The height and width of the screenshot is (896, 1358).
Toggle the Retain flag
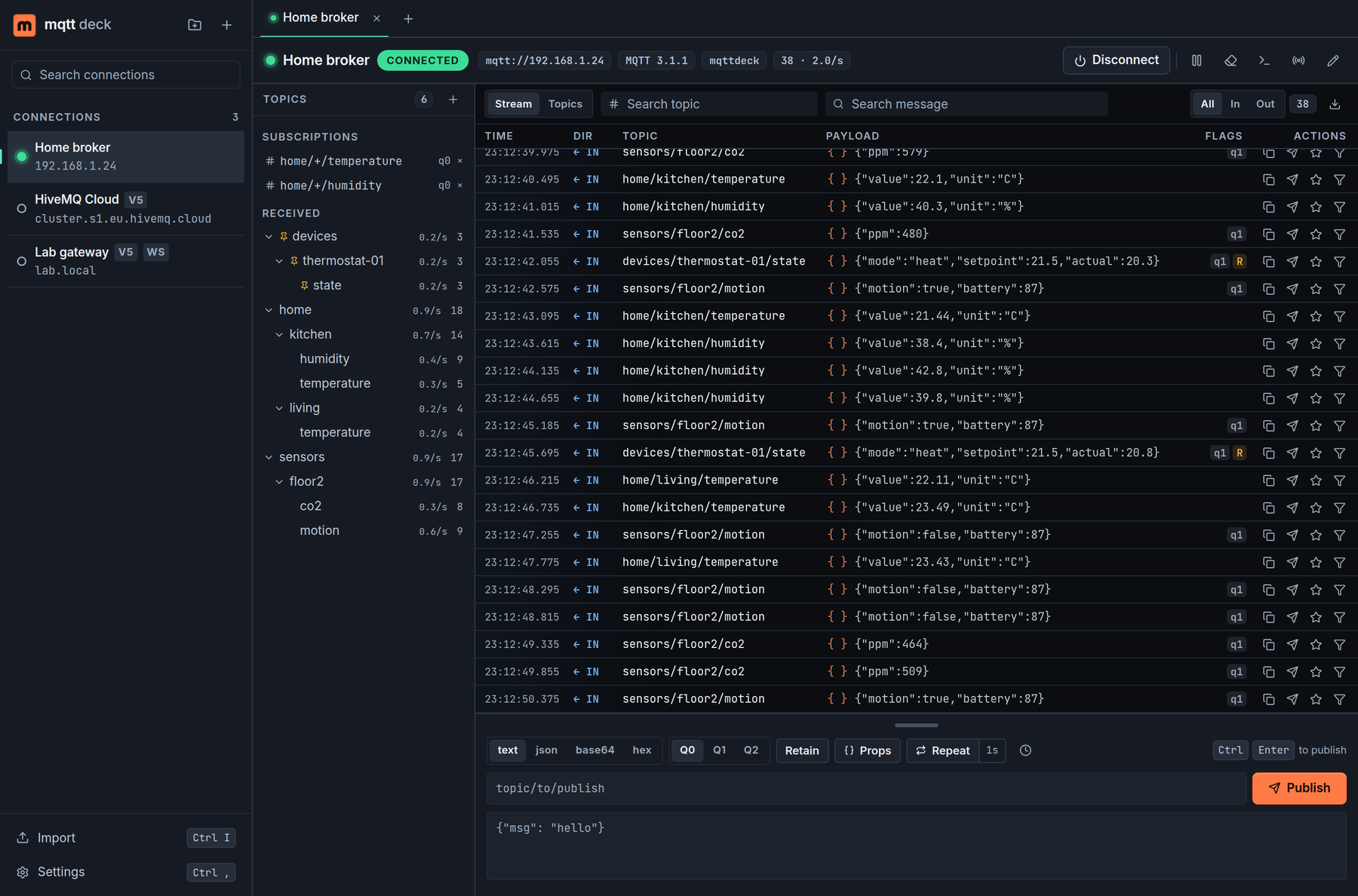click(x=802, y=750)
